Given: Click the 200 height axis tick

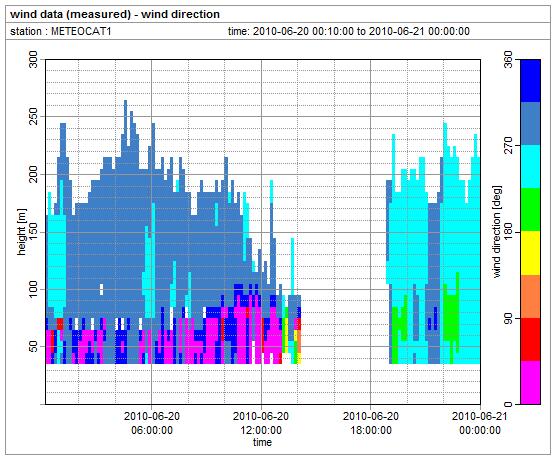Looking at the screenshot, I should pyautogui.click(x=33, y=174).
